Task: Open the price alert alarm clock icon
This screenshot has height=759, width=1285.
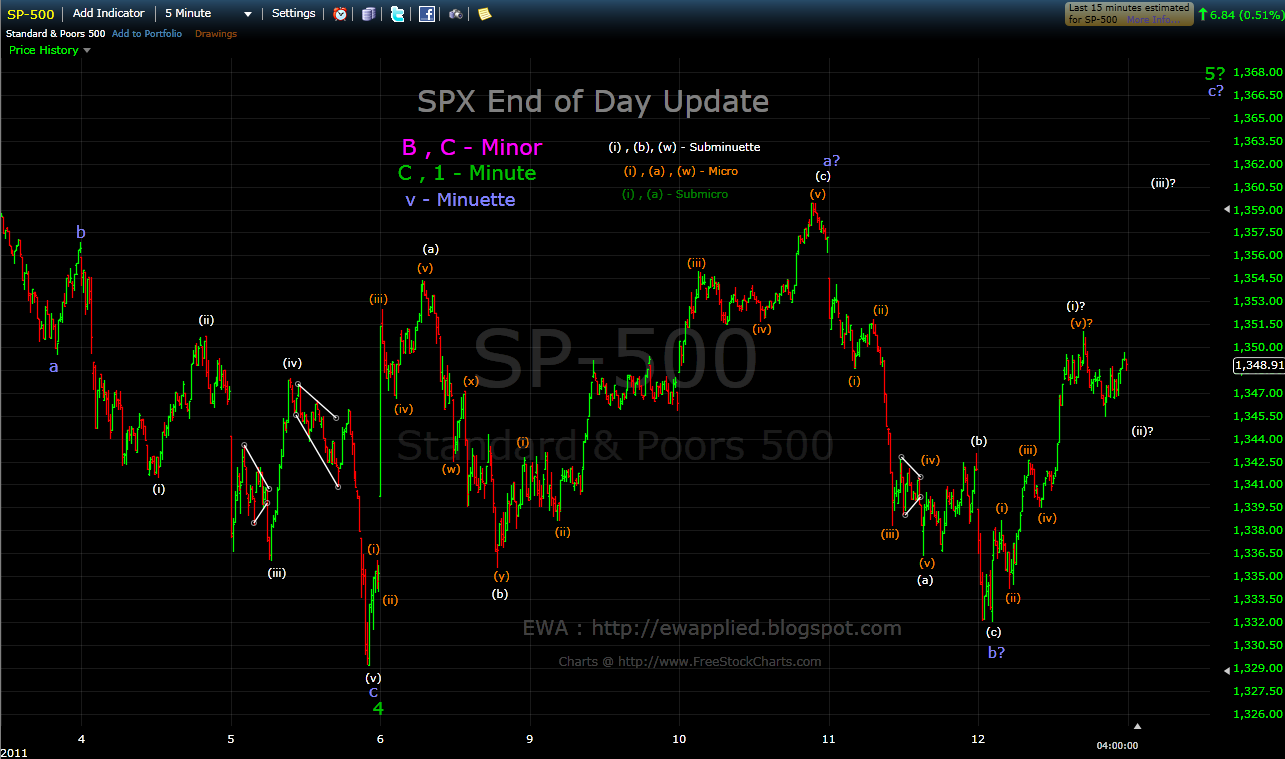Action: tap(341, 14)
